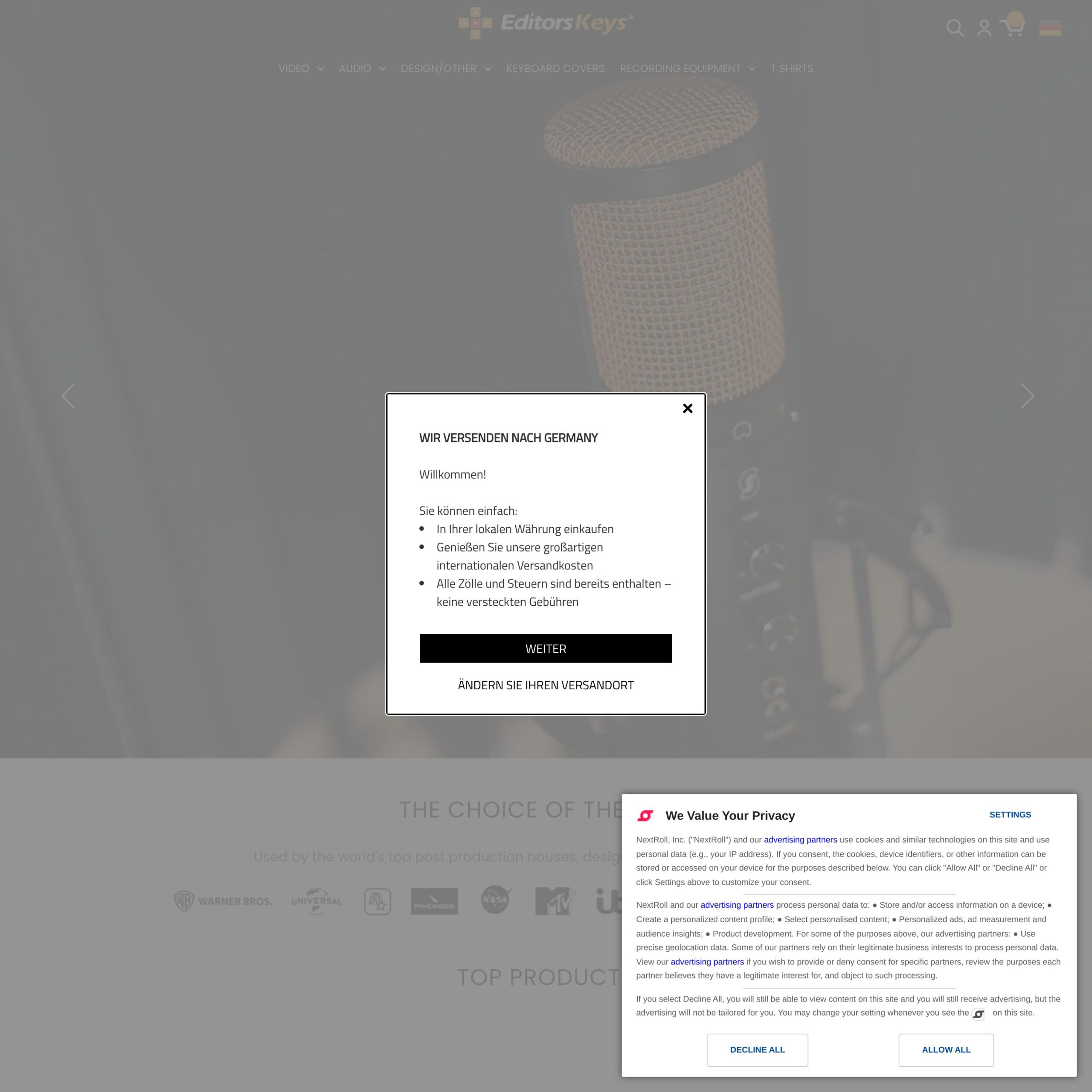Open the shopping cart icon
Viewport: 1092px width, 1092px height.
(1012, 26)
